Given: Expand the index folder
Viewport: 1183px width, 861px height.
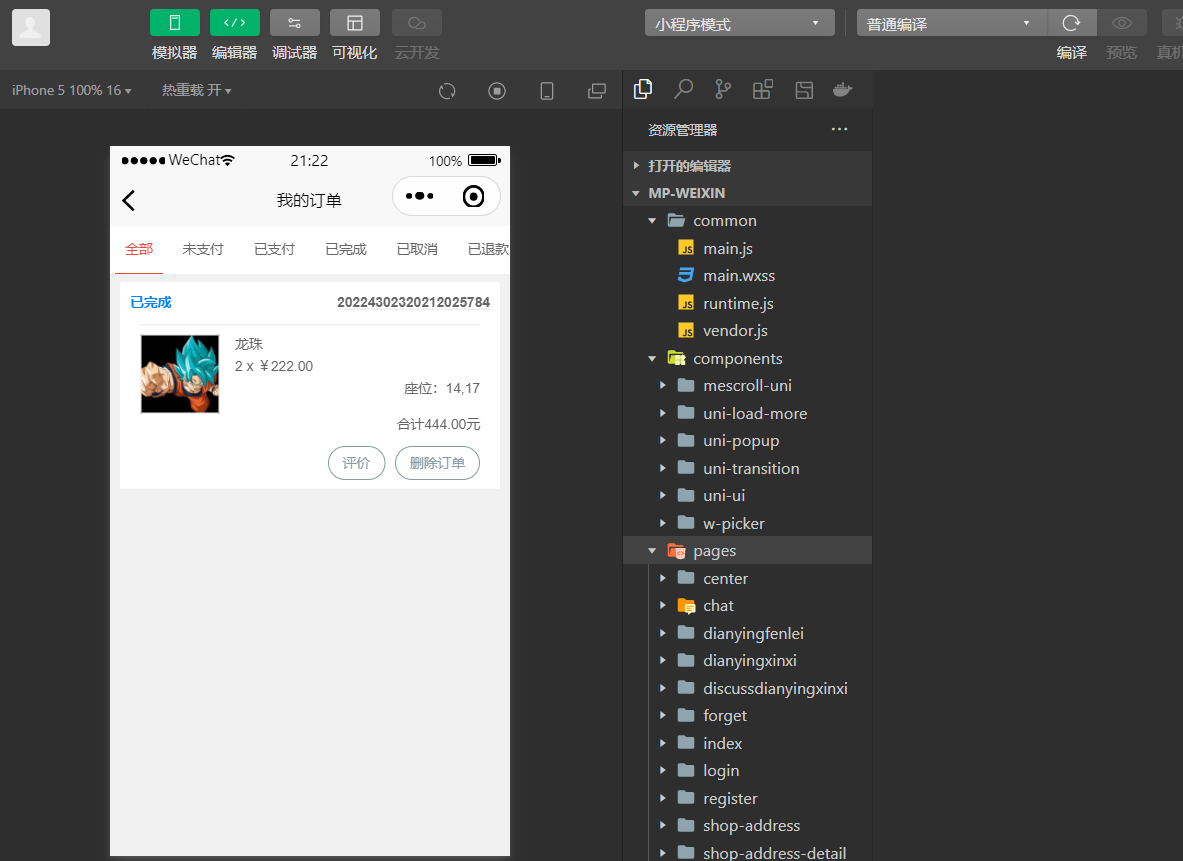Looking at the screenshot, I should point(748,744).
